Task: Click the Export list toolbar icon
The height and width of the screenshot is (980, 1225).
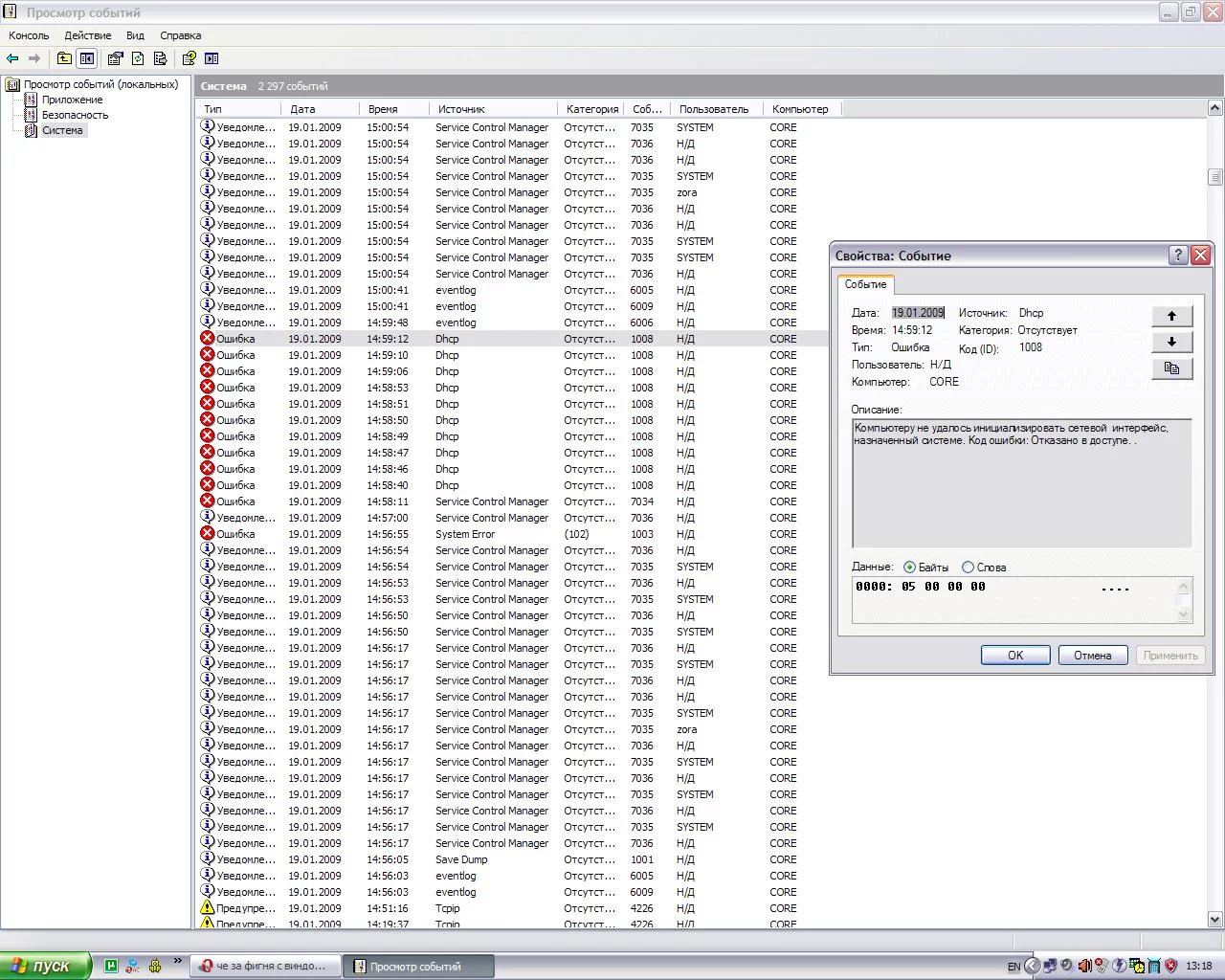Action: 160,58
